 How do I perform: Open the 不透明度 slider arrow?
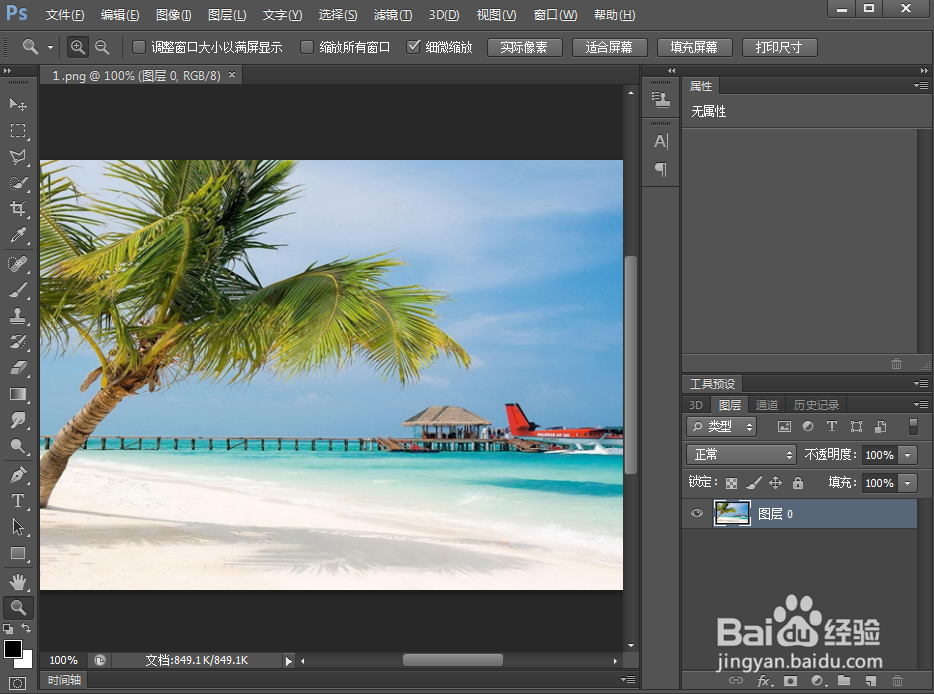907,455
